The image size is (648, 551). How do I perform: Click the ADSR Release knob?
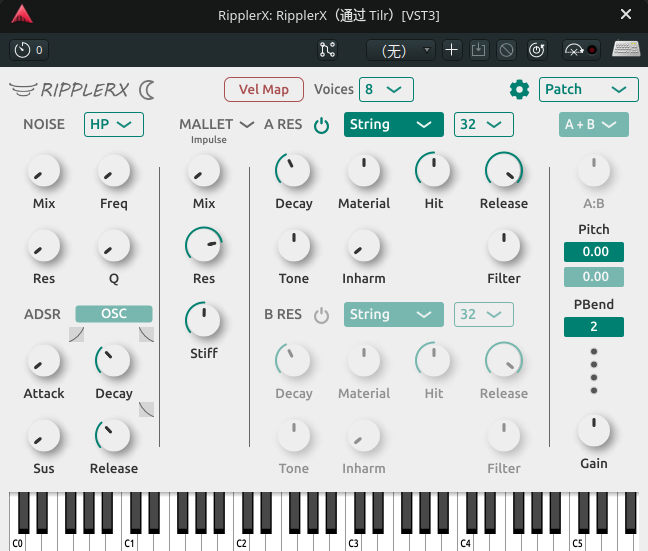(114, 436)
